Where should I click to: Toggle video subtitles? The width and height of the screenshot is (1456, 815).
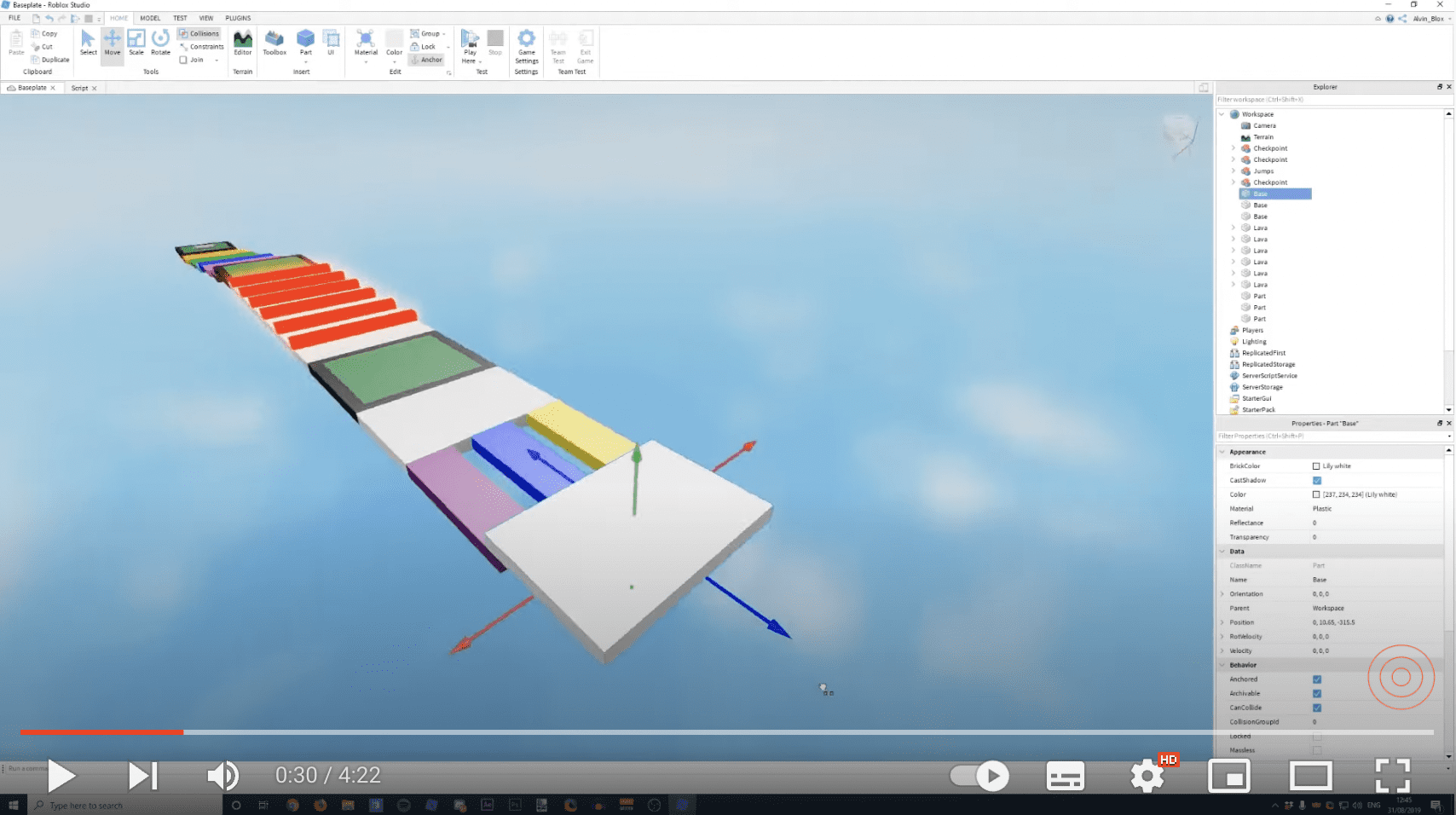tap(1065, 776)
